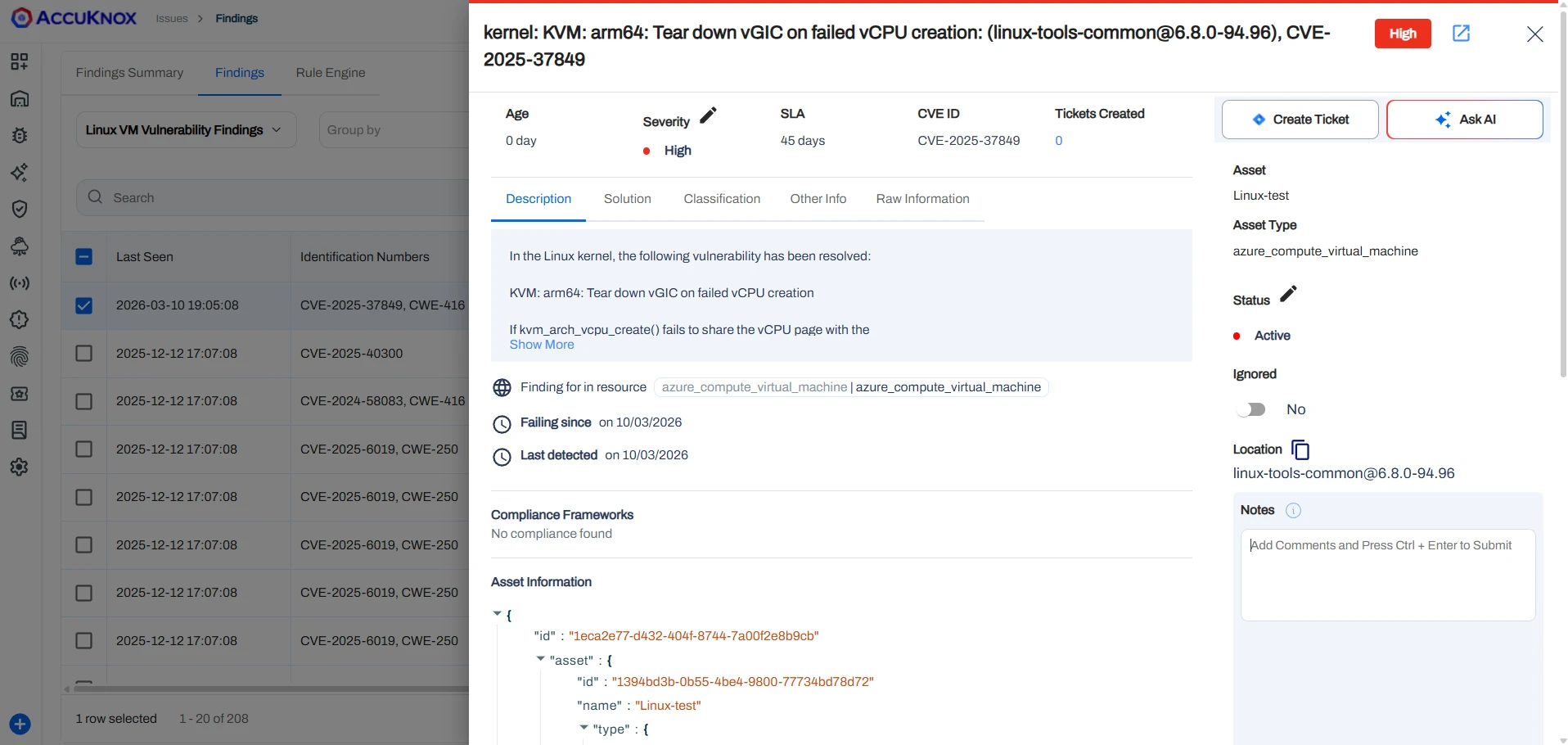Toggle the Ignored switch to Yes
This screenshot has width=1568, height=745.
(1252, 409)
